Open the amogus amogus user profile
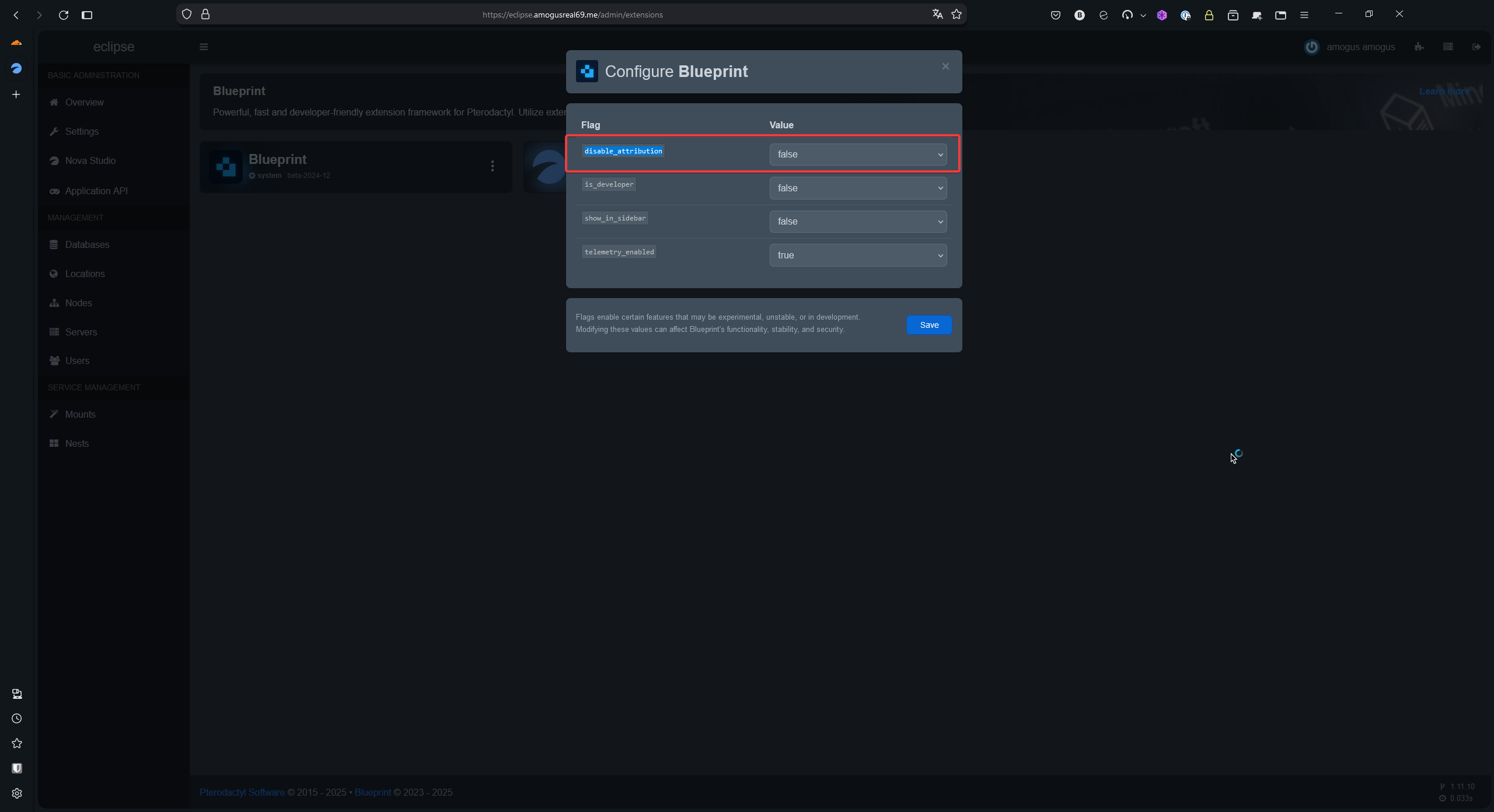The height and width of the screenshot is (812, 1494). 1349,47
